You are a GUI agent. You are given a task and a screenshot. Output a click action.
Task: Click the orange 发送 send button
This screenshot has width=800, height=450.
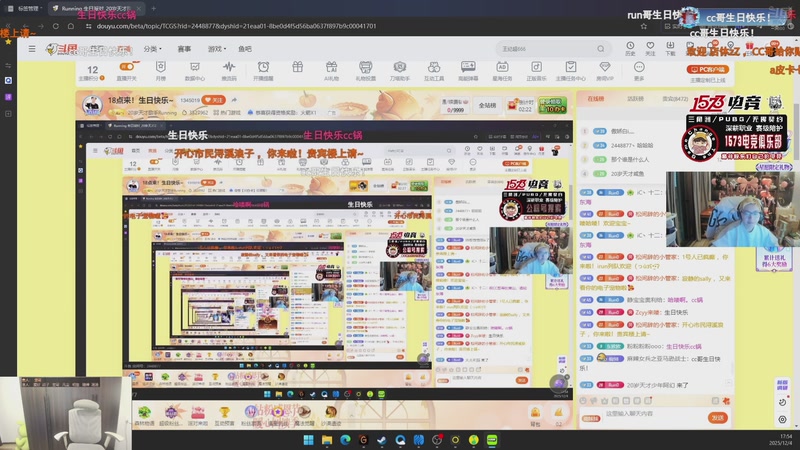[718, 418]
